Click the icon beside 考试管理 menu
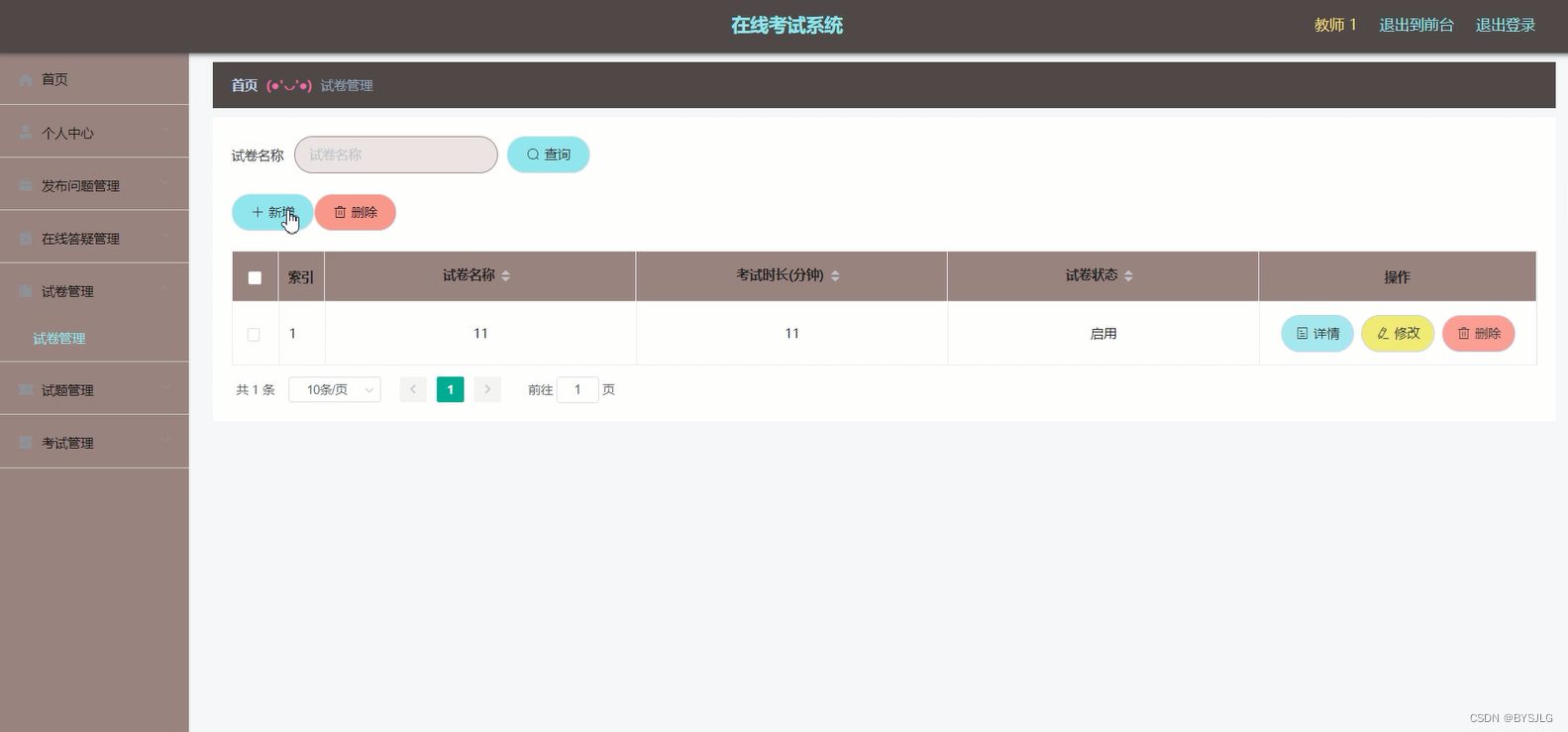Viewport: 1568px width, 732px height. pyautogui.click(x=26, y=443)
